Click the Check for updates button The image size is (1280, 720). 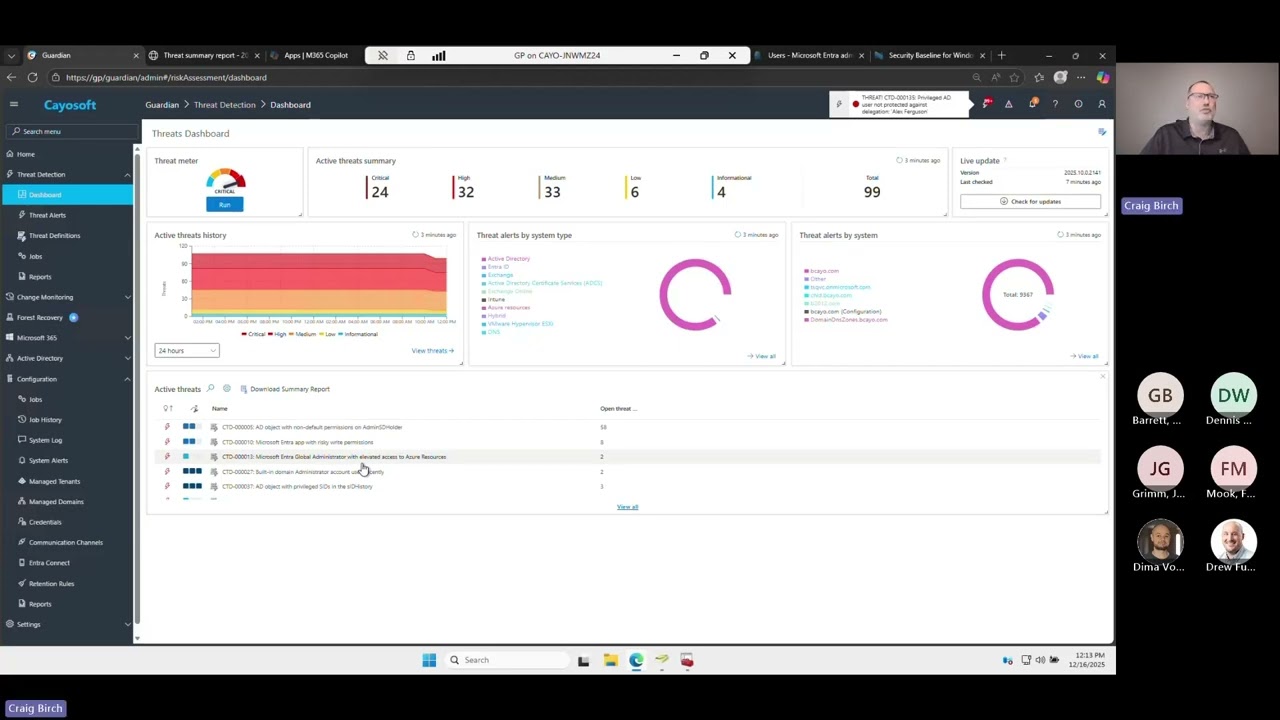click(x=1030, y=201)
